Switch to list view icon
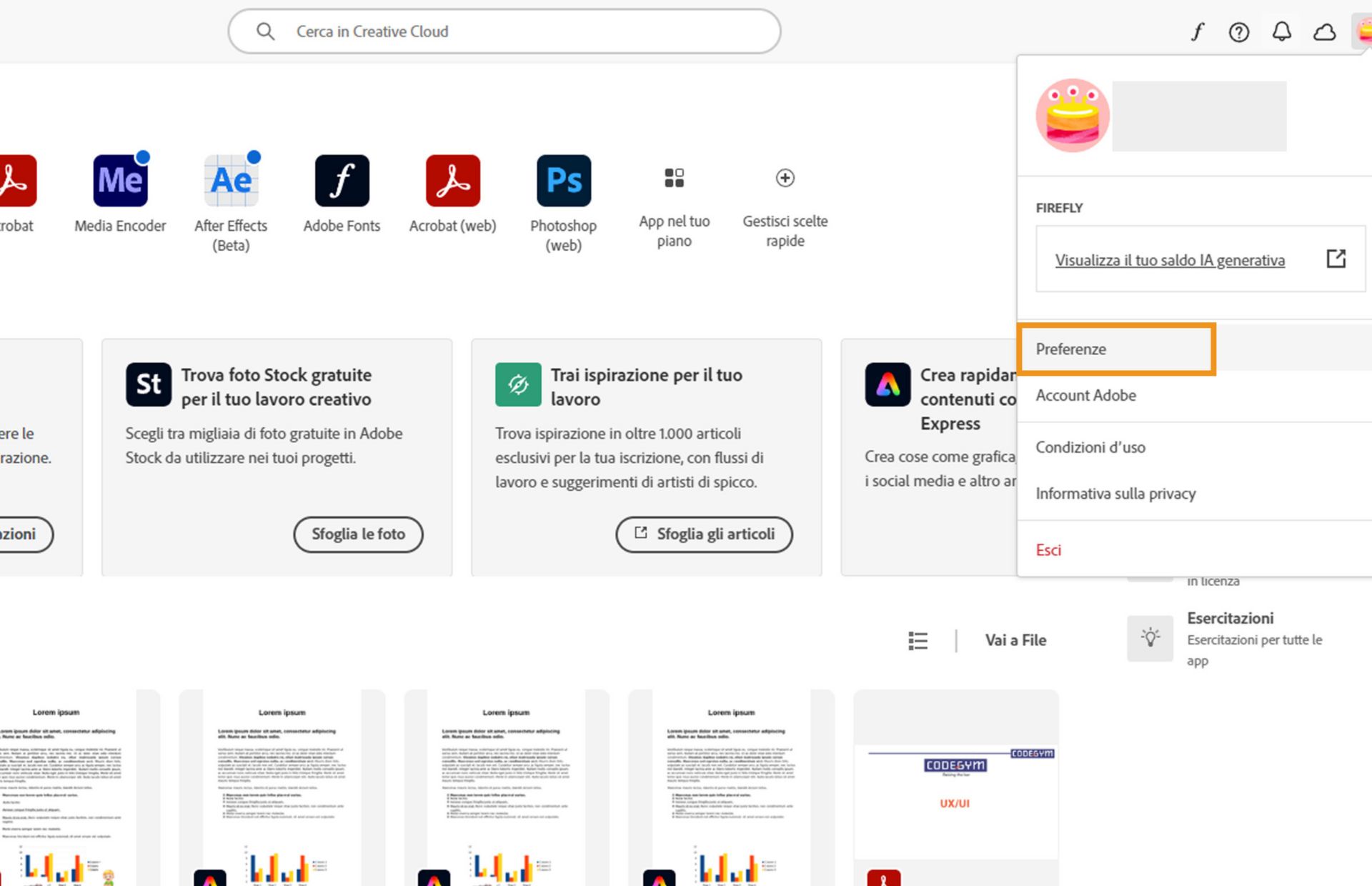This screenshot has width=1372, height=886. coord(918,640)
